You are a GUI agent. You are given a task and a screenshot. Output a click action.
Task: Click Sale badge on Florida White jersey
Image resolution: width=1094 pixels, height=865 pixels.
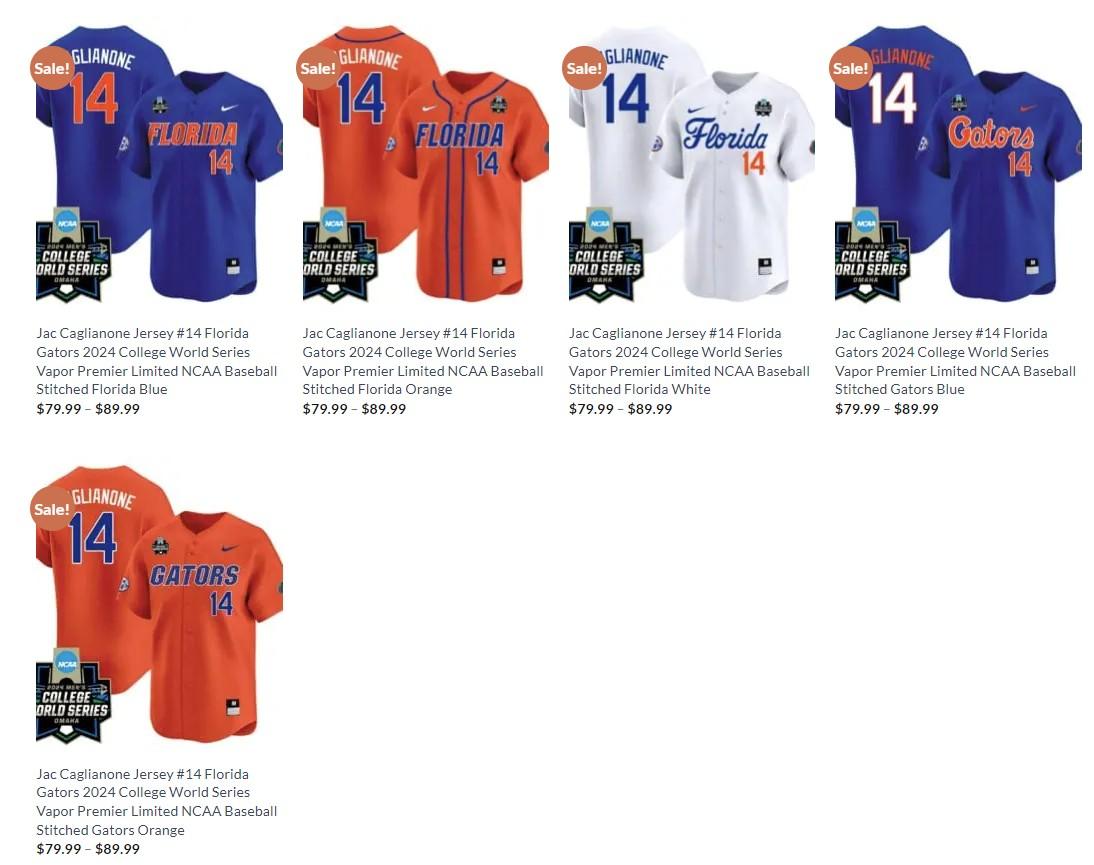(584, 68)
